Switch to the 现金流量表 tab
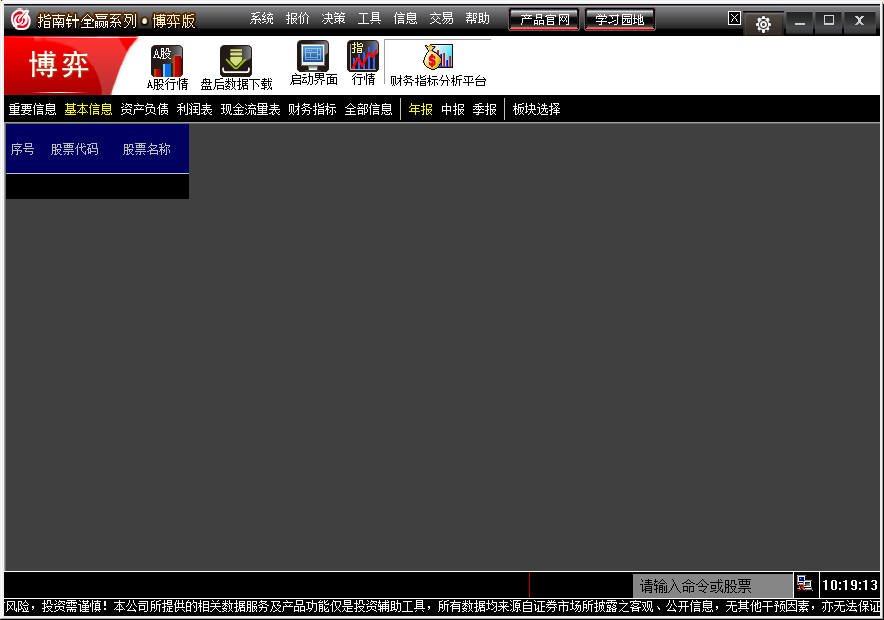Screen dimensions: 884x620 tap(250, 109)
